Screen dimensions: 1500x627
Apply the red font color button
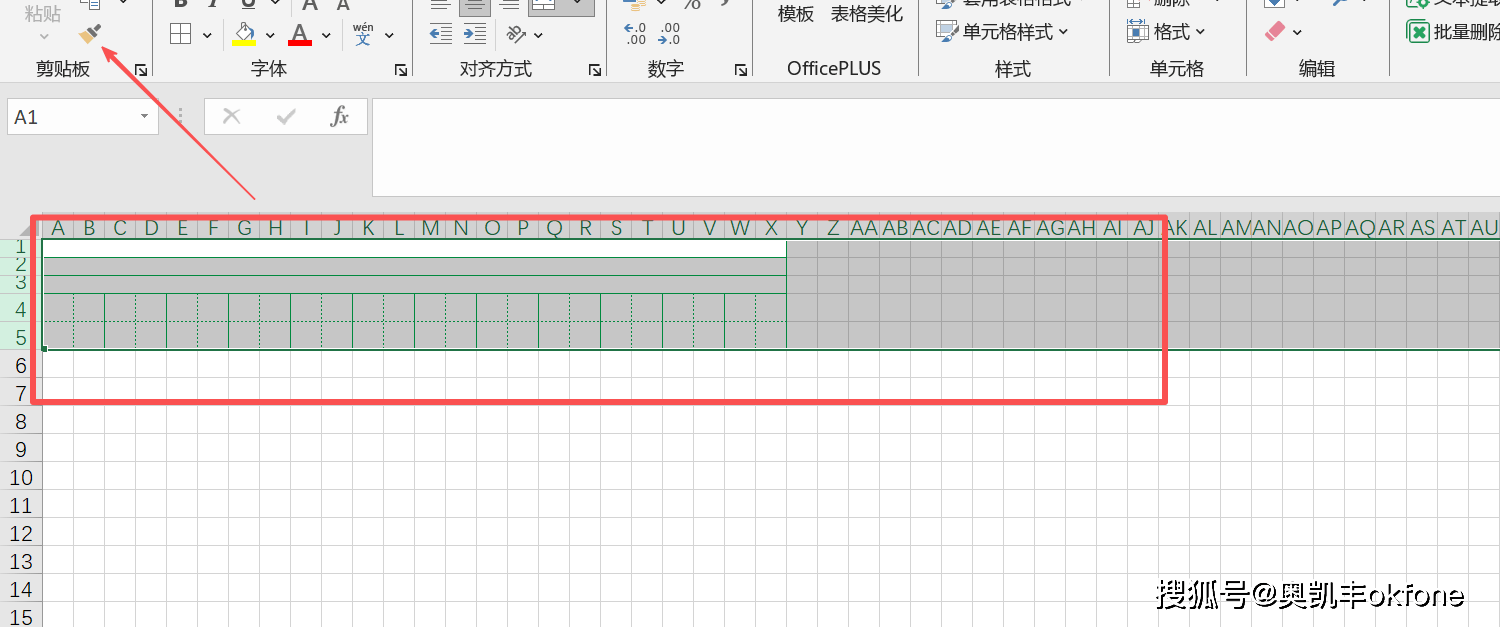tap(300, 35)
